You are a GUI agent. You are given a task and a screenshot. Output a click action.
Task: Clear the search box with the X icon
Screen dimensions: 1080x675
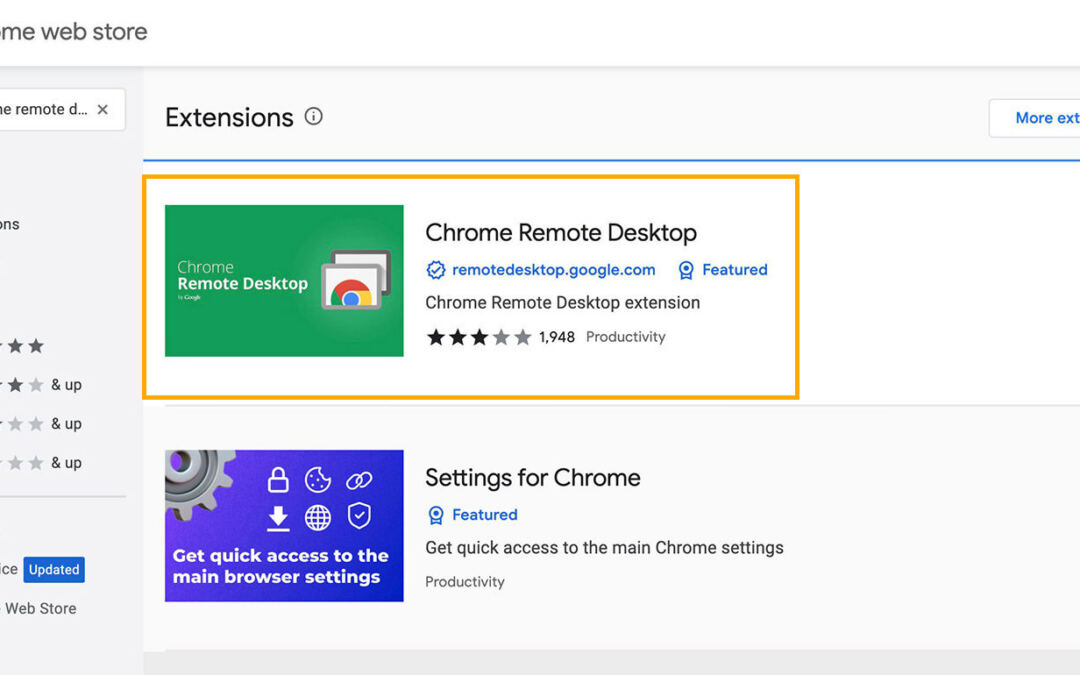(x=102, y=110)
